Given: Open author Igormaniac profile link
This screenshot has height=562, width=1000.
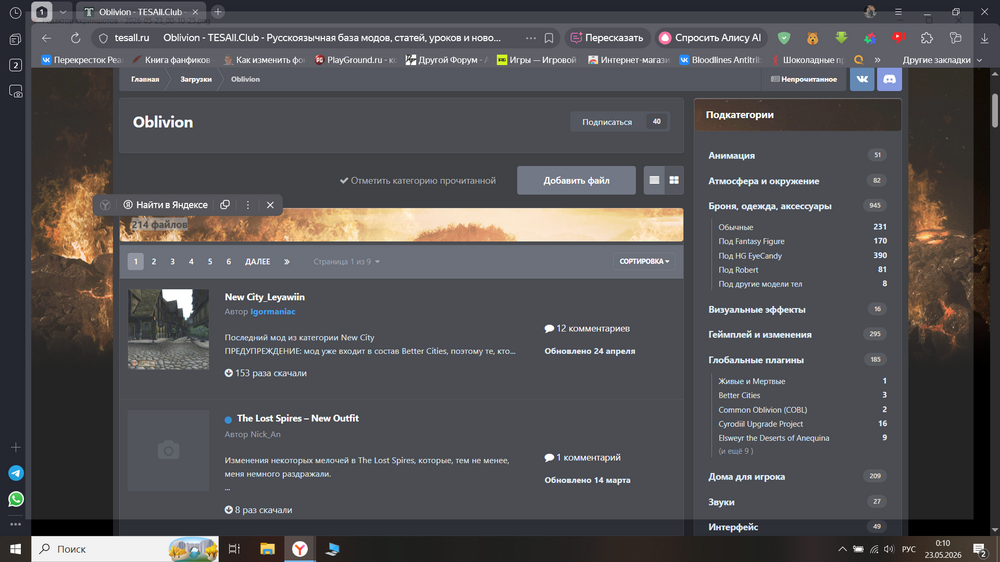Looking at the screenshot, I should coord(272,311).
